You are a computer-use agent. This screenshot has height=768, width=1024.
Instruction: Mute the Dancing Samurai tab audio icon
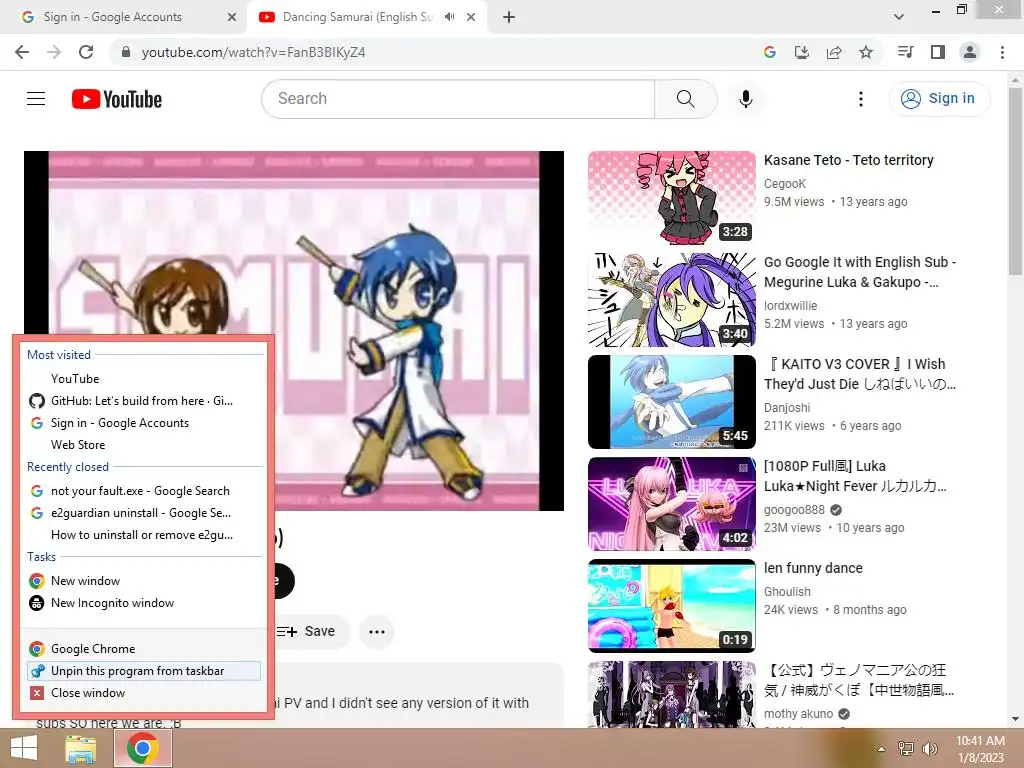pos(449,17)
